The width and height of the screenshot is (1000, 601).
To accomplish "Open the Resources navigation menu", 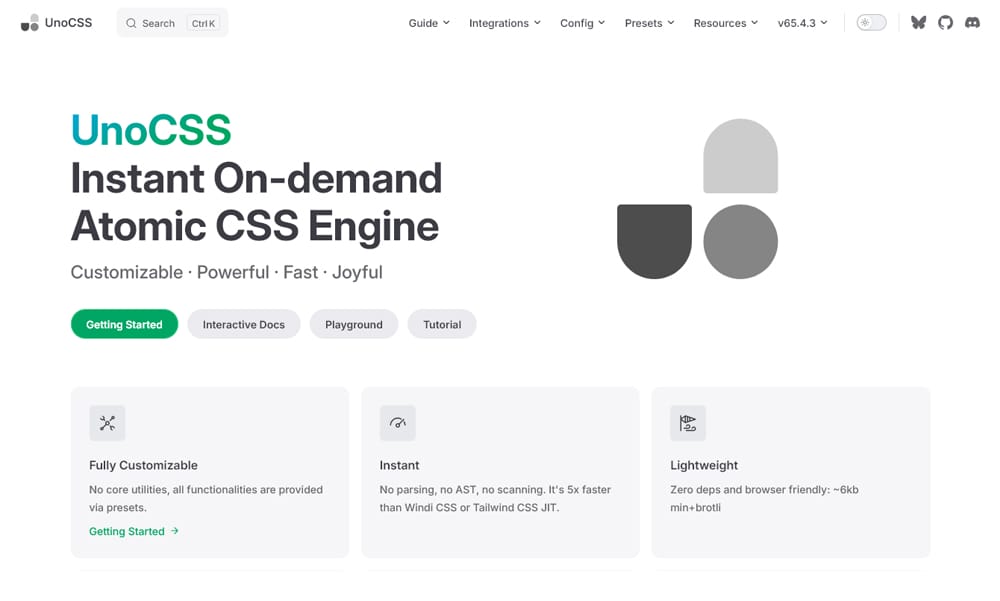I will (725, 23).
